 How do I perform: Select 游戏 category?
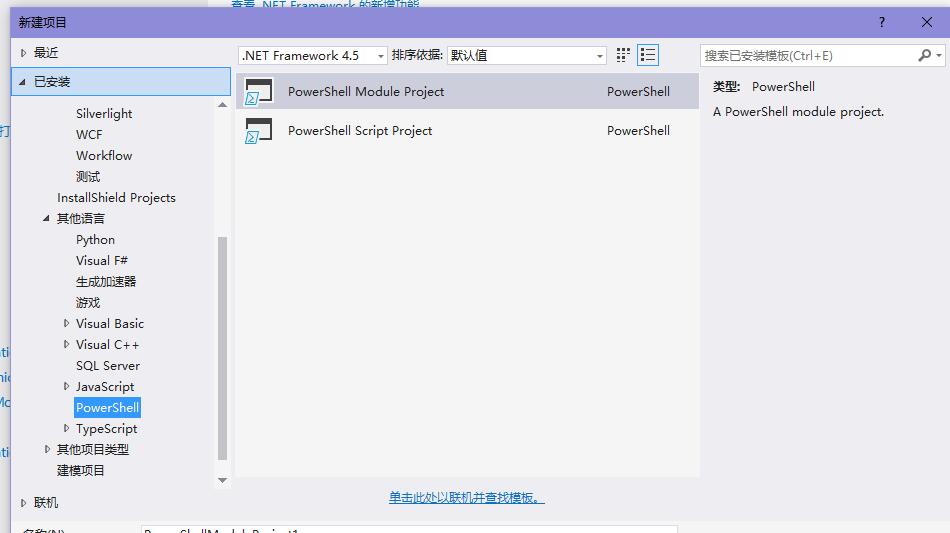[88, 303]
